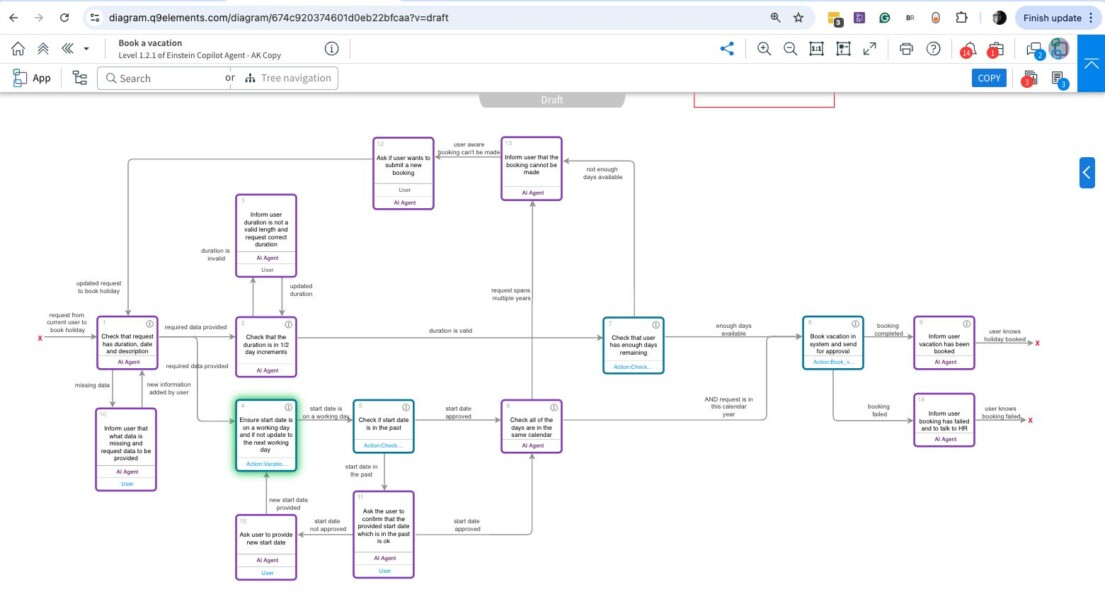
Task: Open the dropdown next to the back-navigation arrows
Action: 86,47
